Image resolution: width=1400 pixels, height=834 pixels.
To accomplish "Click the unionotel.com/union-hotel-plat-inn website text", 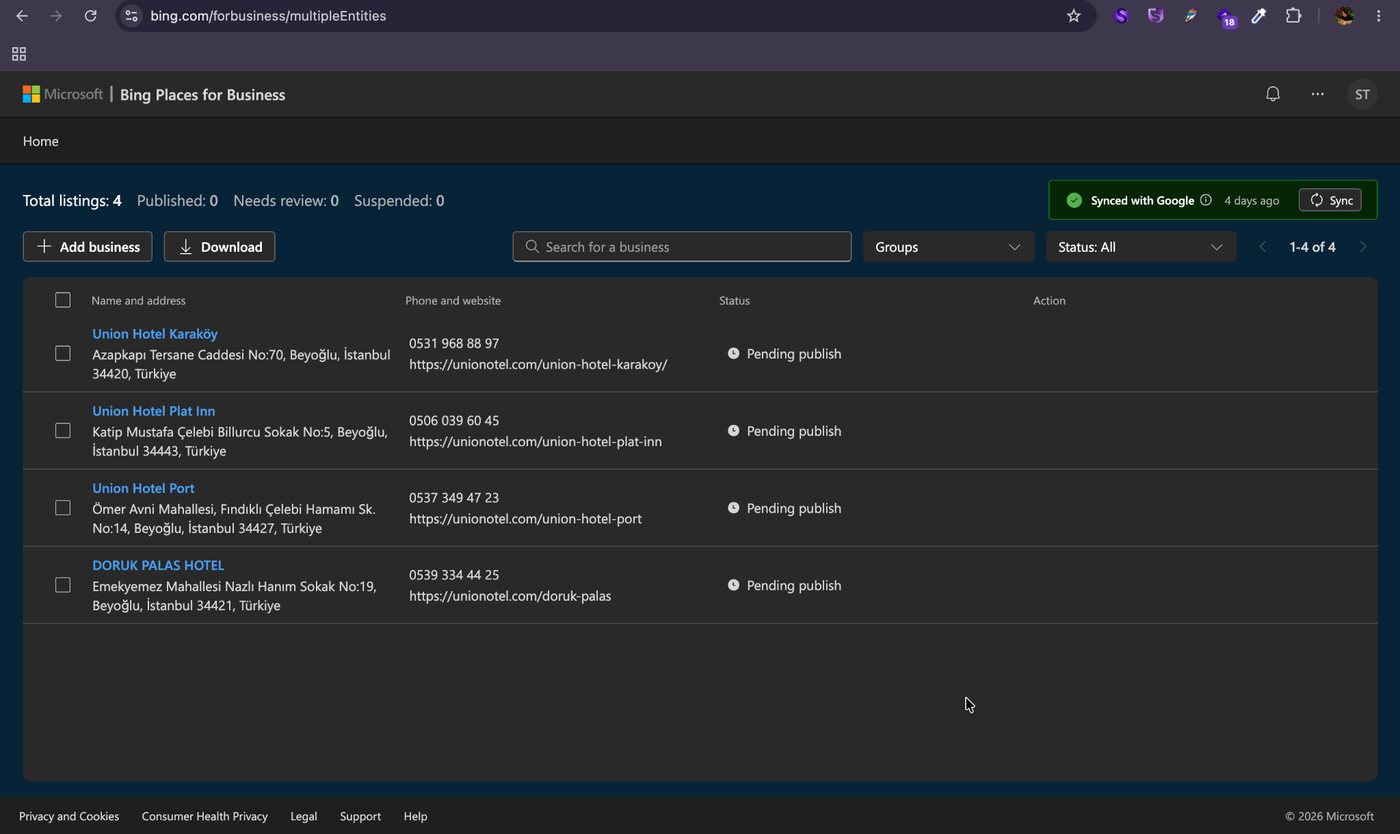I will 535,441.
